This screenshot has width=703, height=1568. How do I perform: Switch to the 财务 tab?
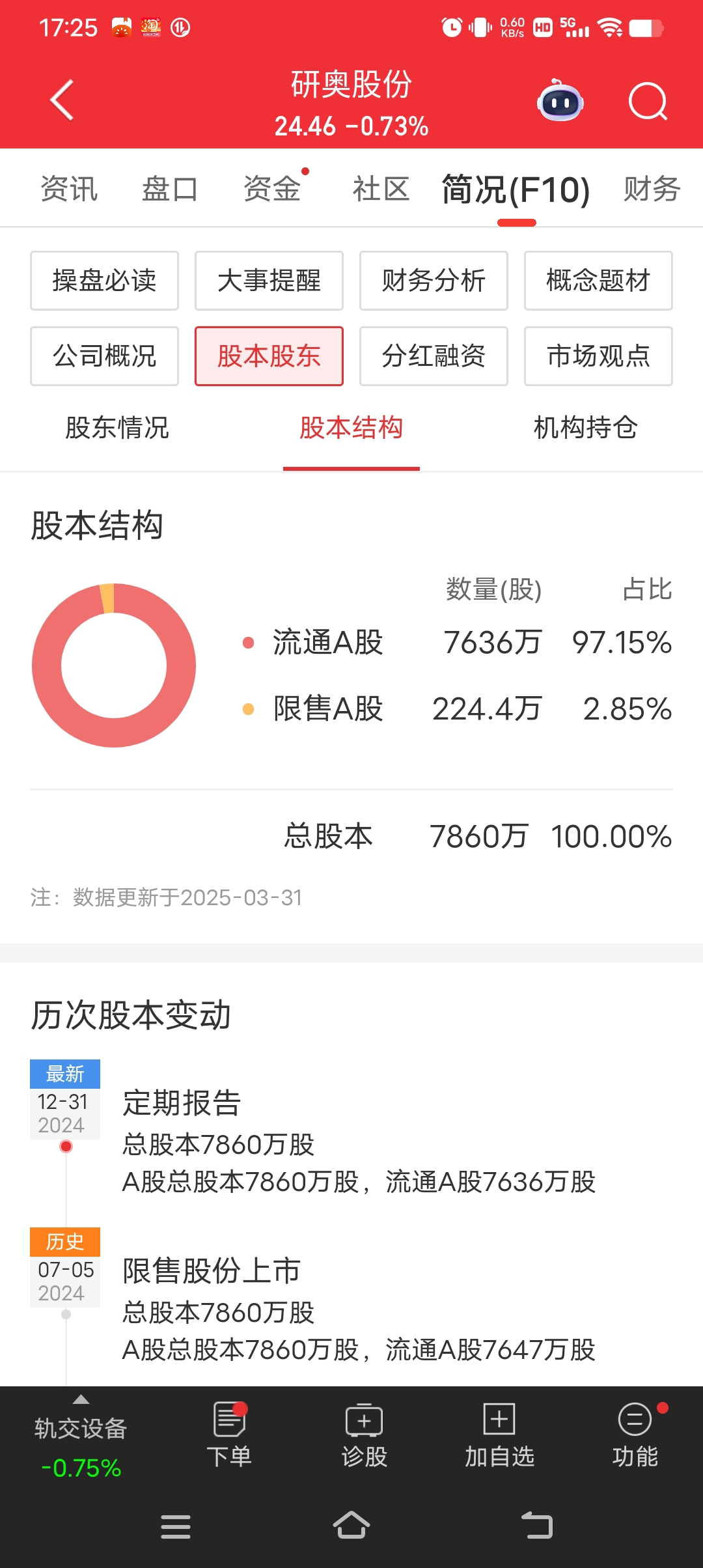click(652, 189)
